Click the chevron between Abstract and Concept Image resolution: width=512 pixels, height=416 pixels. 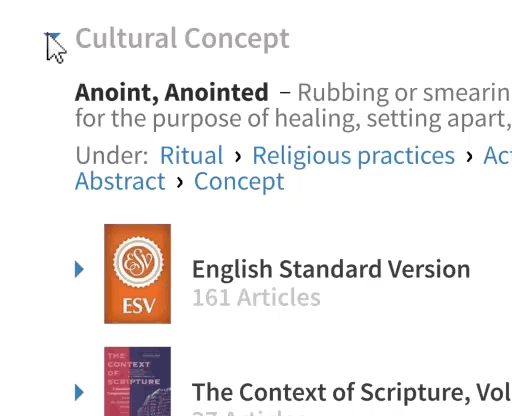(x=180, y=182)
